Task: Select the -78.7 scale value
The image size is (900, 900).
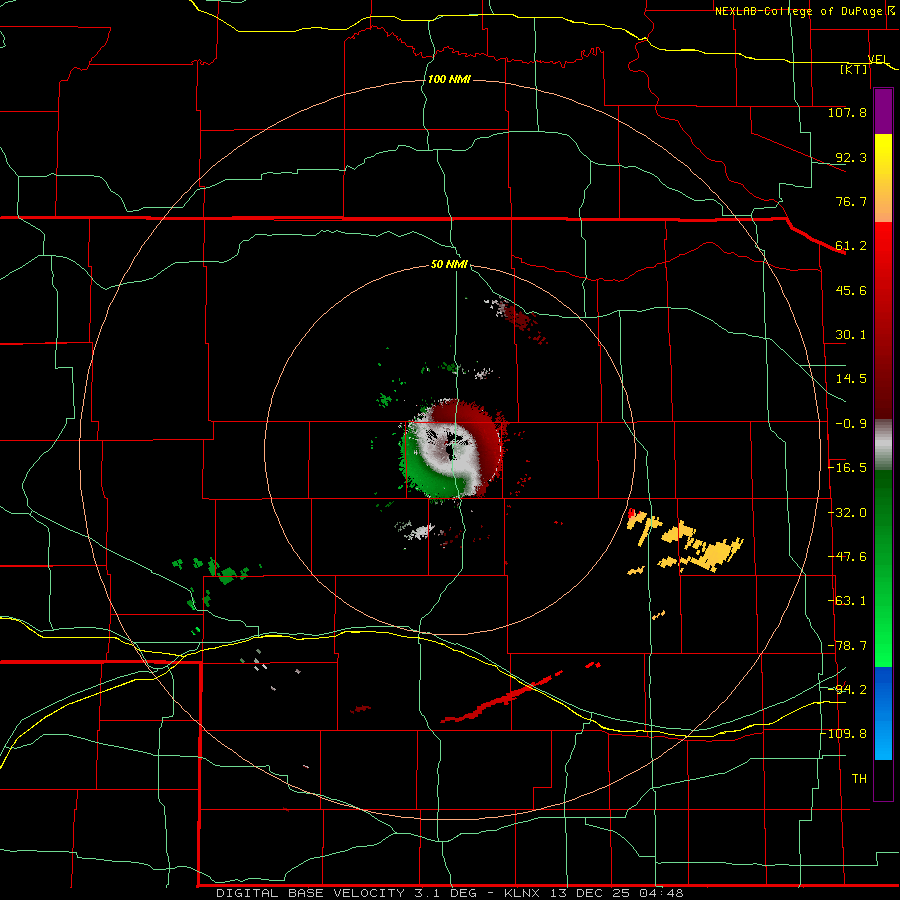Action: click(x=847, y=646)
